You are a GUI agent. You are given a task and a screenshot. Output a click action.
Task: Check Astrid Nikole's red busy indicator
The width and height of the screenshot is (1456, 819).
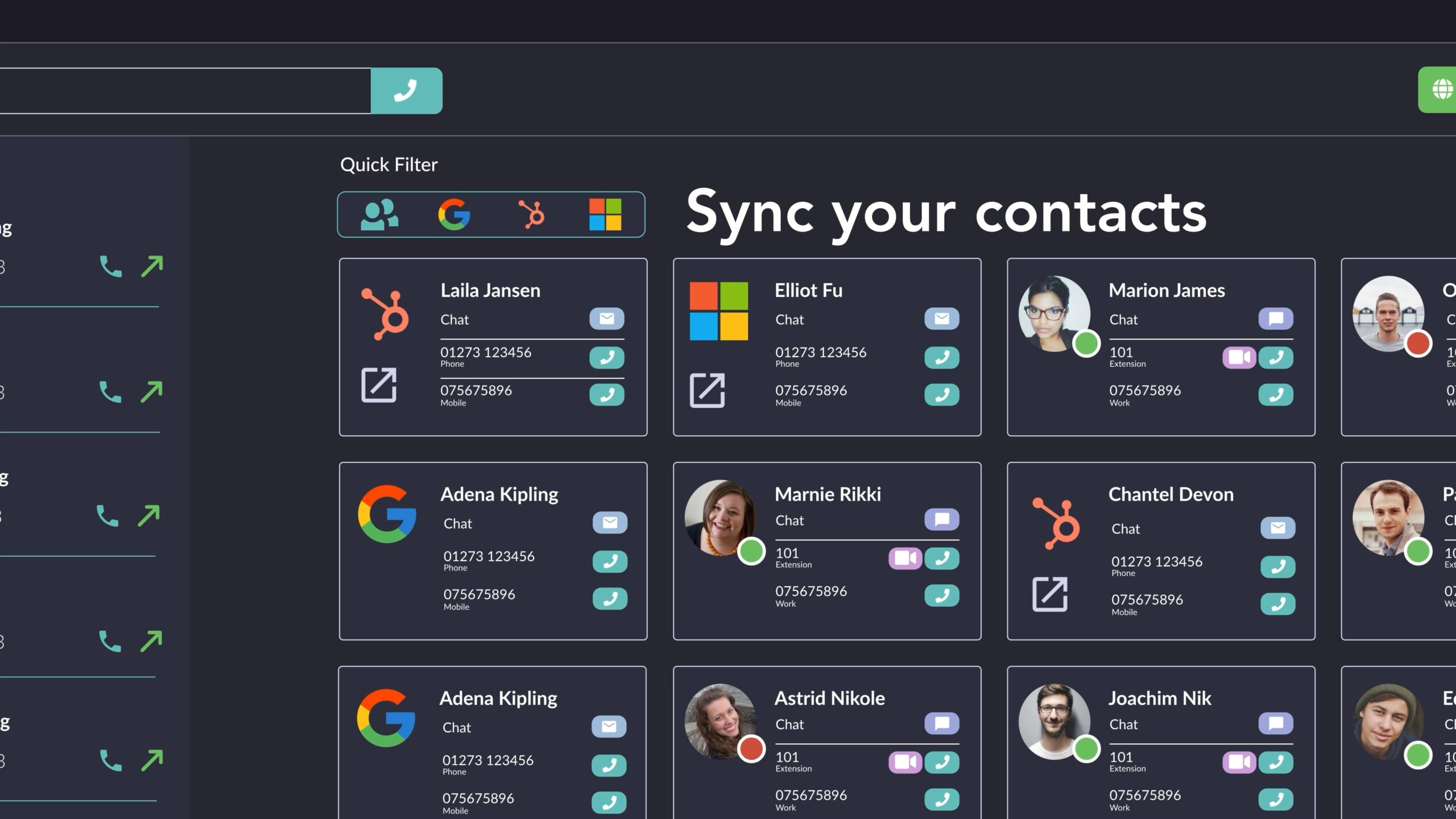tap(752, 750)
